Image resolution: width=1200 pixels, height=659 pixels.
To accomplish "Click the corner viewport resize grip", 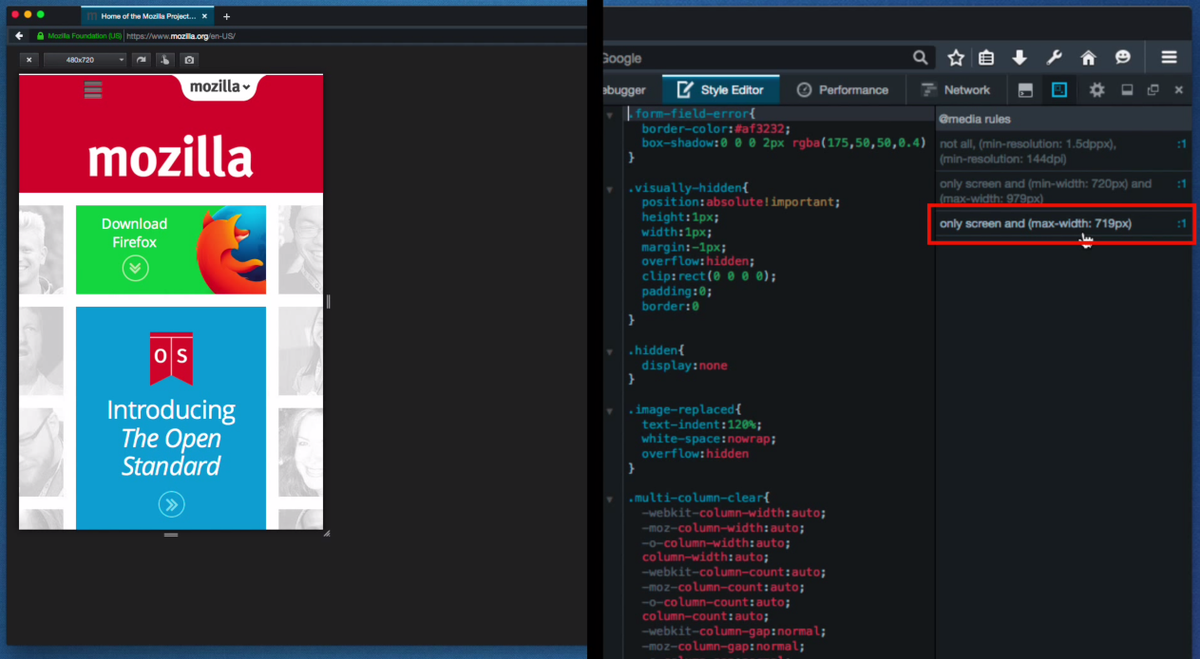I will (x=326, y=533).
